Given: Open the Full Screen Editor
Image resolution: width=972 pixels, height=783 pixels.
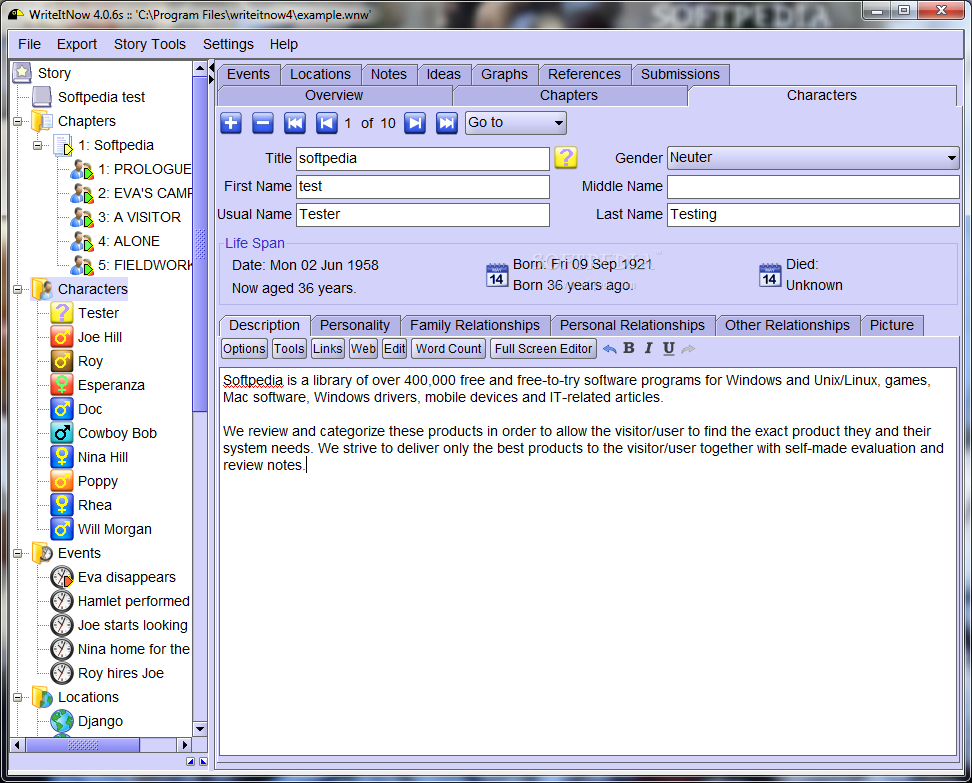Looking at the screenshot, I should click(543, 349).
